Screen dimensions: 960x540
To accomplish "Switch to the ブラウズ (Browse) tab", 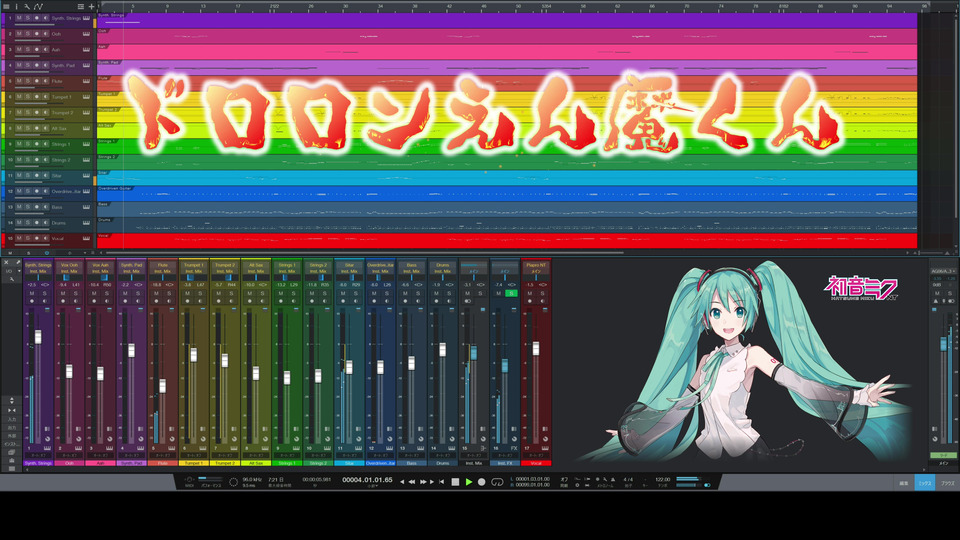I will tap(948, 483).
